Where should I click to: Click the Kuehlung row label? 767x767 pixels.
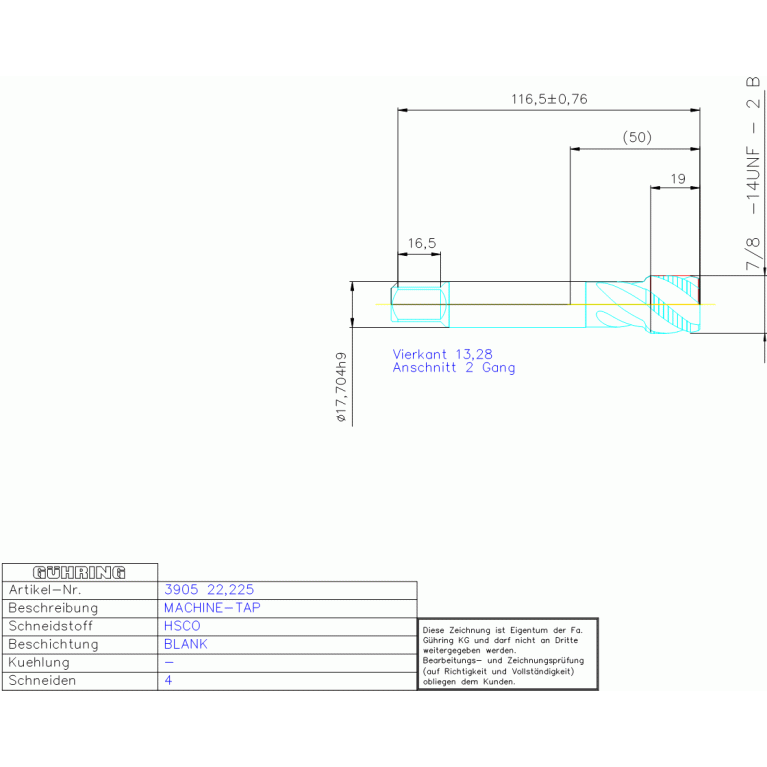point(39,662)
